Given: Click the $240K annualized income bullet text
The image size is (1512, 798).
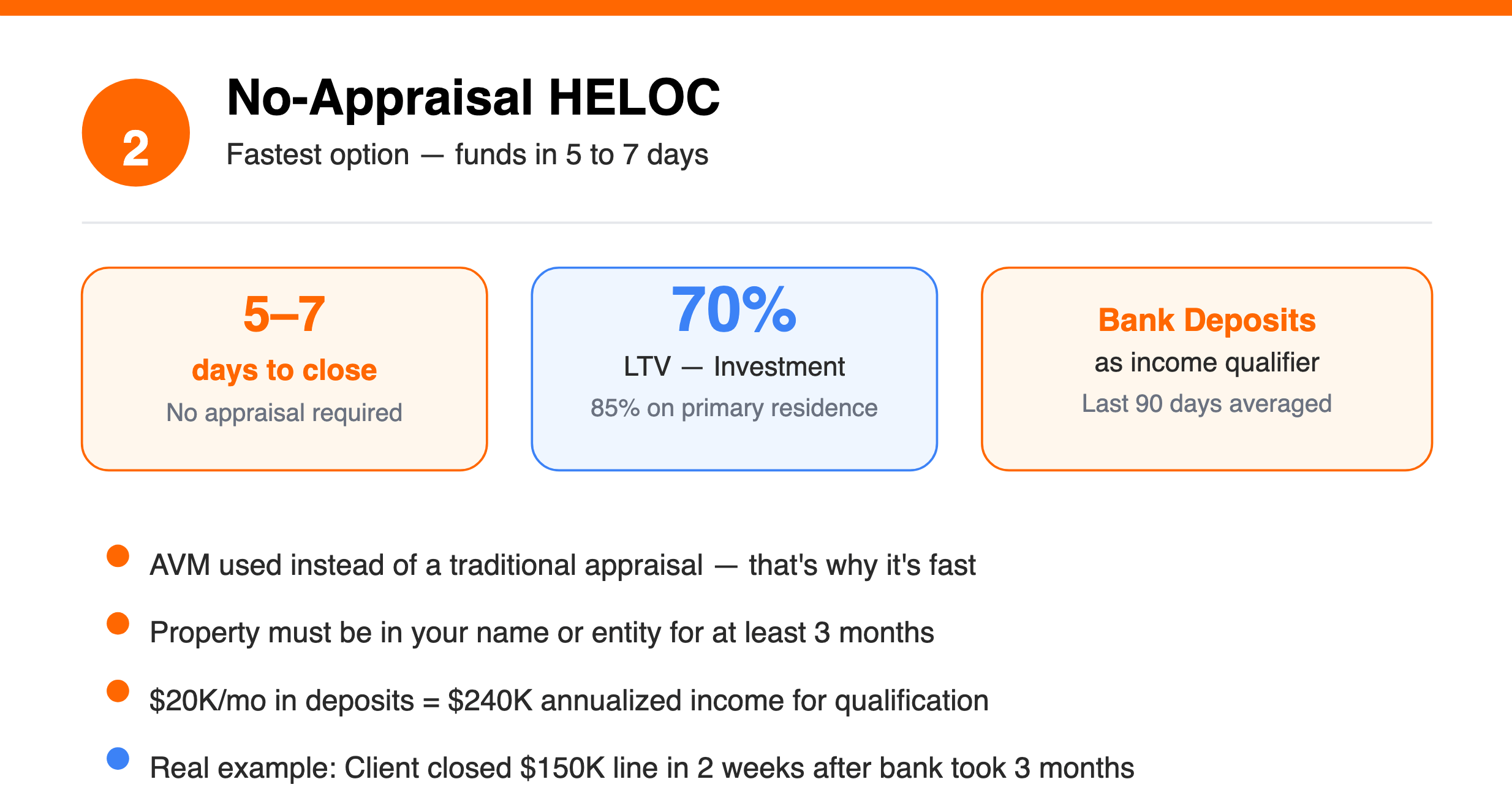Looking at the screenshot, I should (x=569, y=701).
